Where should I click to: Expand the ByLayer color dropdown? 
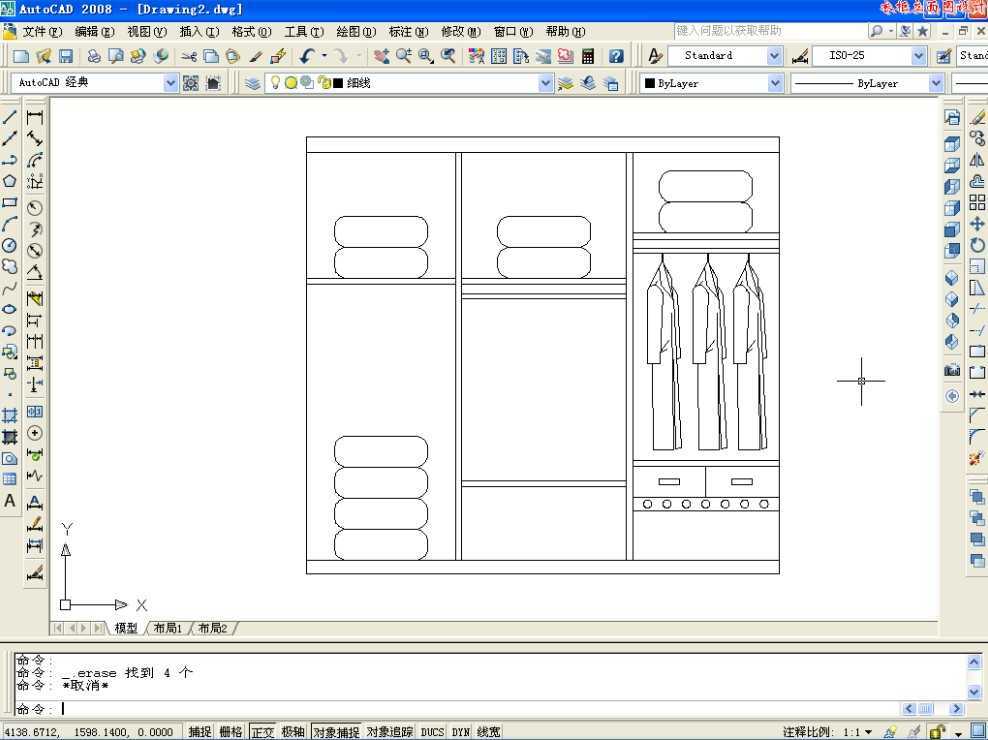tap(776, 83)
